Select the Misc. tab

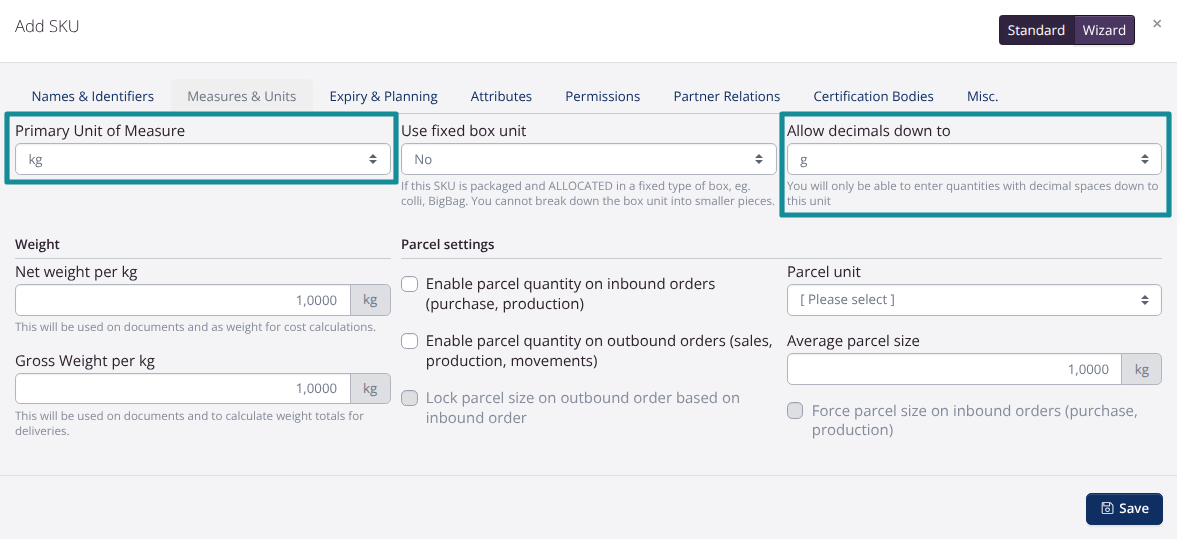pos(982,97)
